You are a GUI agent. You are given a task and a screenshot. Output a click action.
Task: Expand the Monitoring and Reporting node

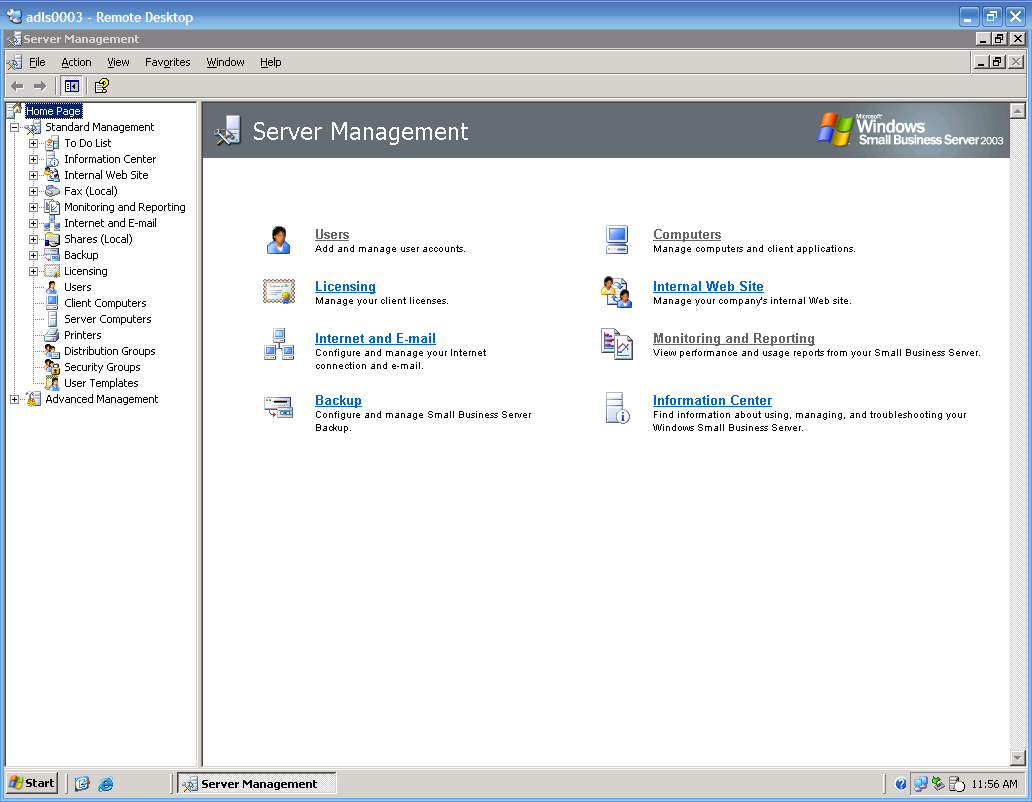(x=34, y=208)
